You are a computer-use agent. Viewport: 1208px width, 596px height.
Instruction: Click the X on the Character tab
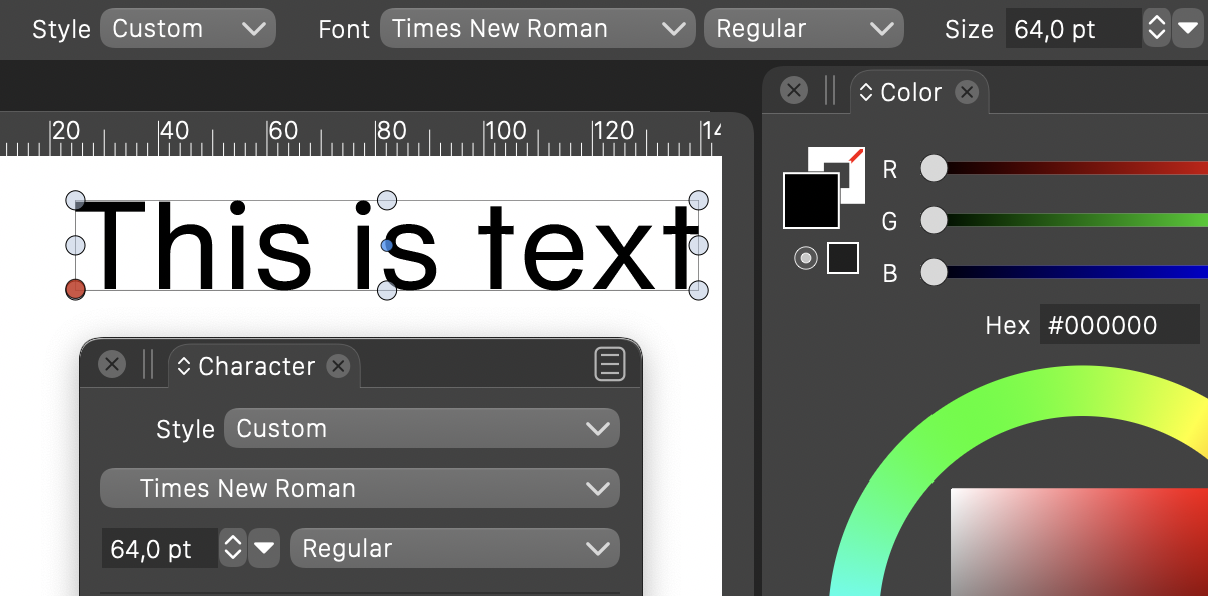(339, 366)
